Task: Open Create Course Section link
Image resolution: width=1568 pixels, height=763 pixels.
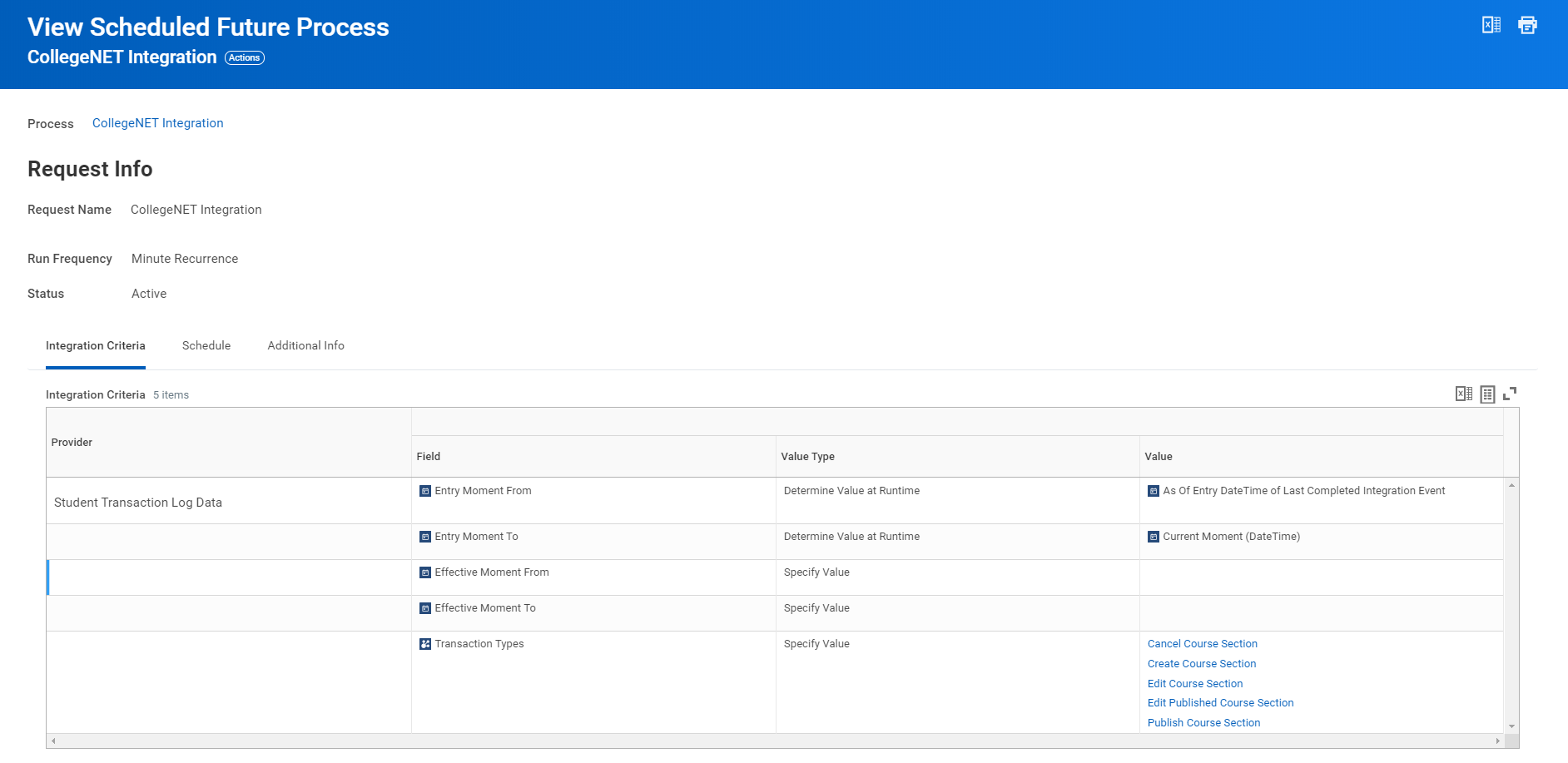Action: pyautogui.click(x=1202, y=664)
